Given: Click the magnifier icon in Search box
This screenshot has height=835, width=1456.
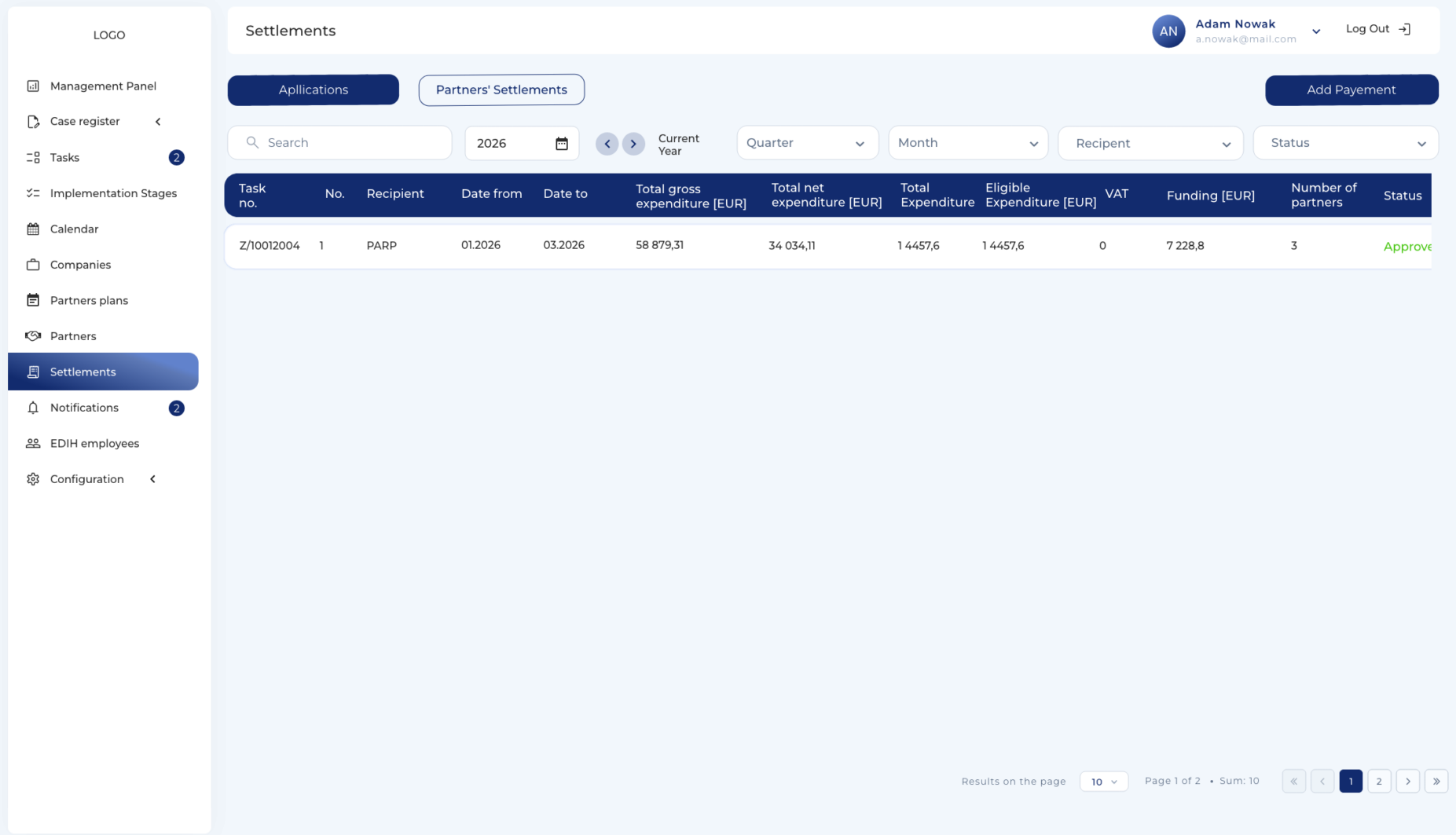Looking at the screenshot, I should (x=252, y=142).
